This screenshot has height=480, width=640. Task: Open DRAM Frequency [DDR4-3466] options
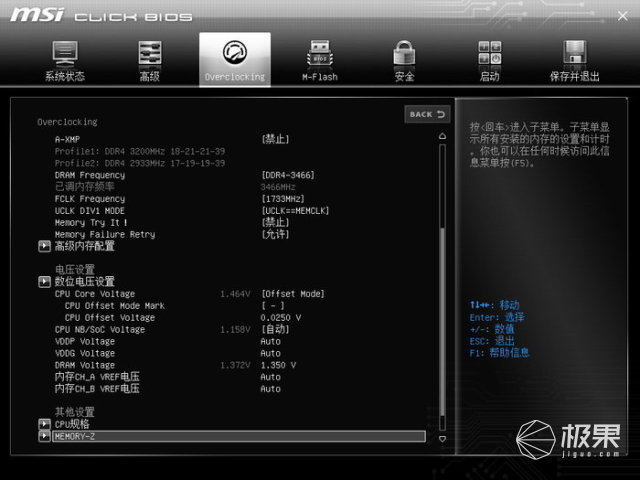click(288, 175)
